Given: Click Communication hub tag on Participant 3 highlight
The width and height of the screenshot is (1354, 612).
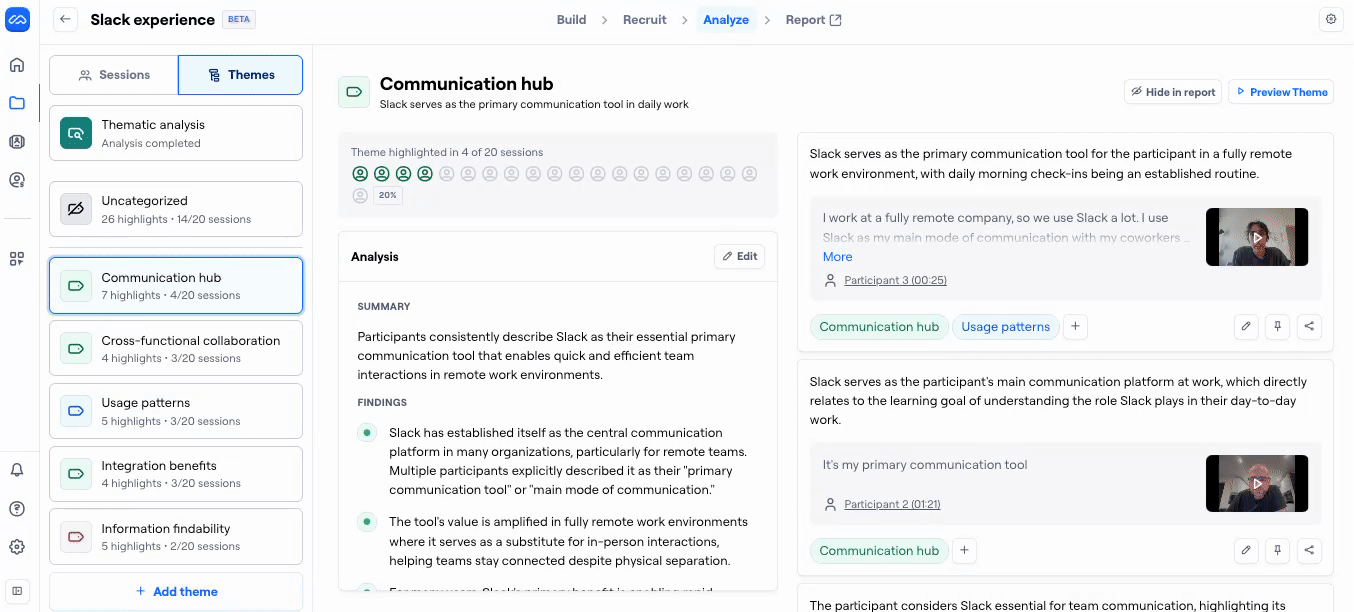Looking at the screenshot, I should (879, 326).
